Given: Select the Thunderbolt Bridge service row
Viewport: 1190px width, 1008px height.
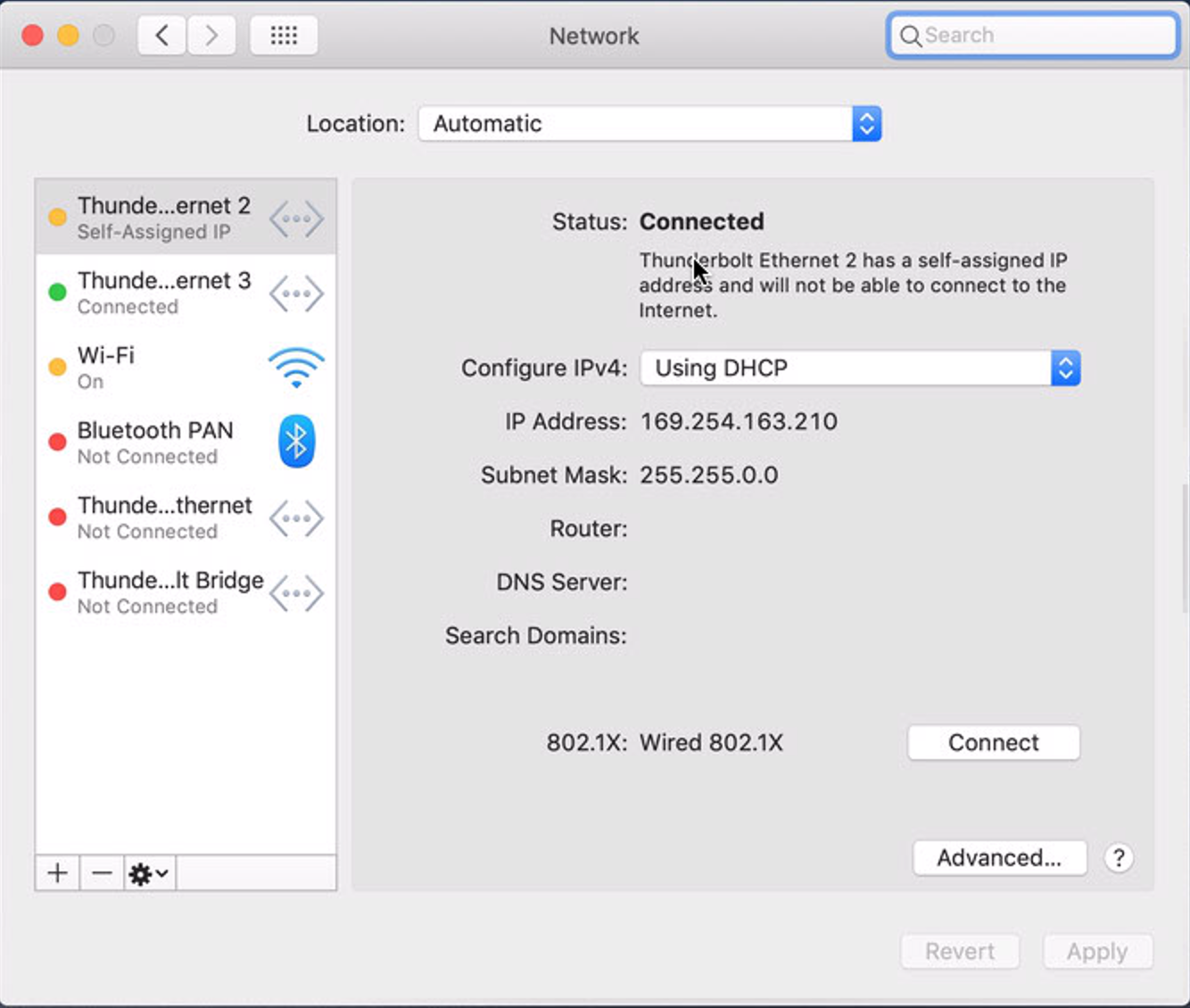Looking at the screenshot, I should (x=186, y=592).
